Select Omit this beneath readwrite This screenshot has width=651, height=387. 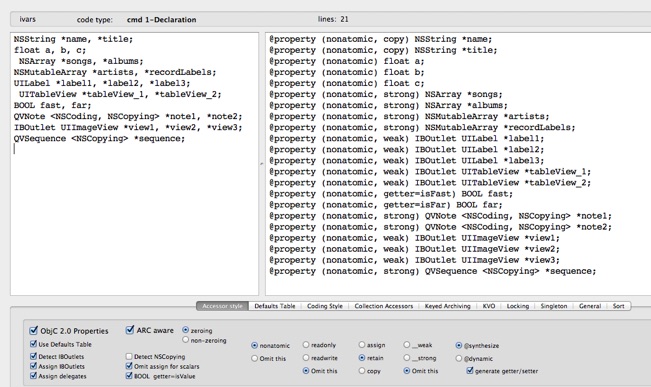point(306,370)
